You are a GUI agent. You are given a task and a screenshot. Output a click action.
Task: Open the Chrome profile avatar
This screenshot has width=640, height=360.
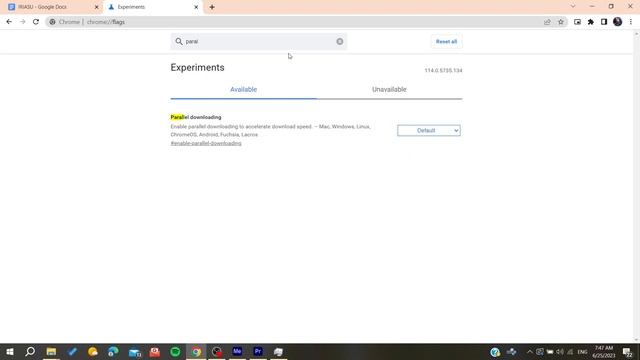click(618, 22)
